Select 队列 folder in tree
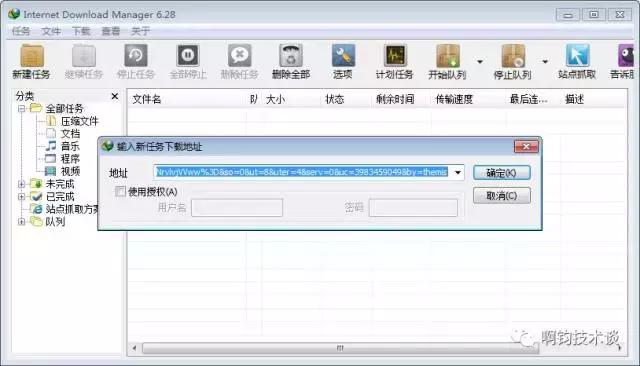 coord(55,222)
